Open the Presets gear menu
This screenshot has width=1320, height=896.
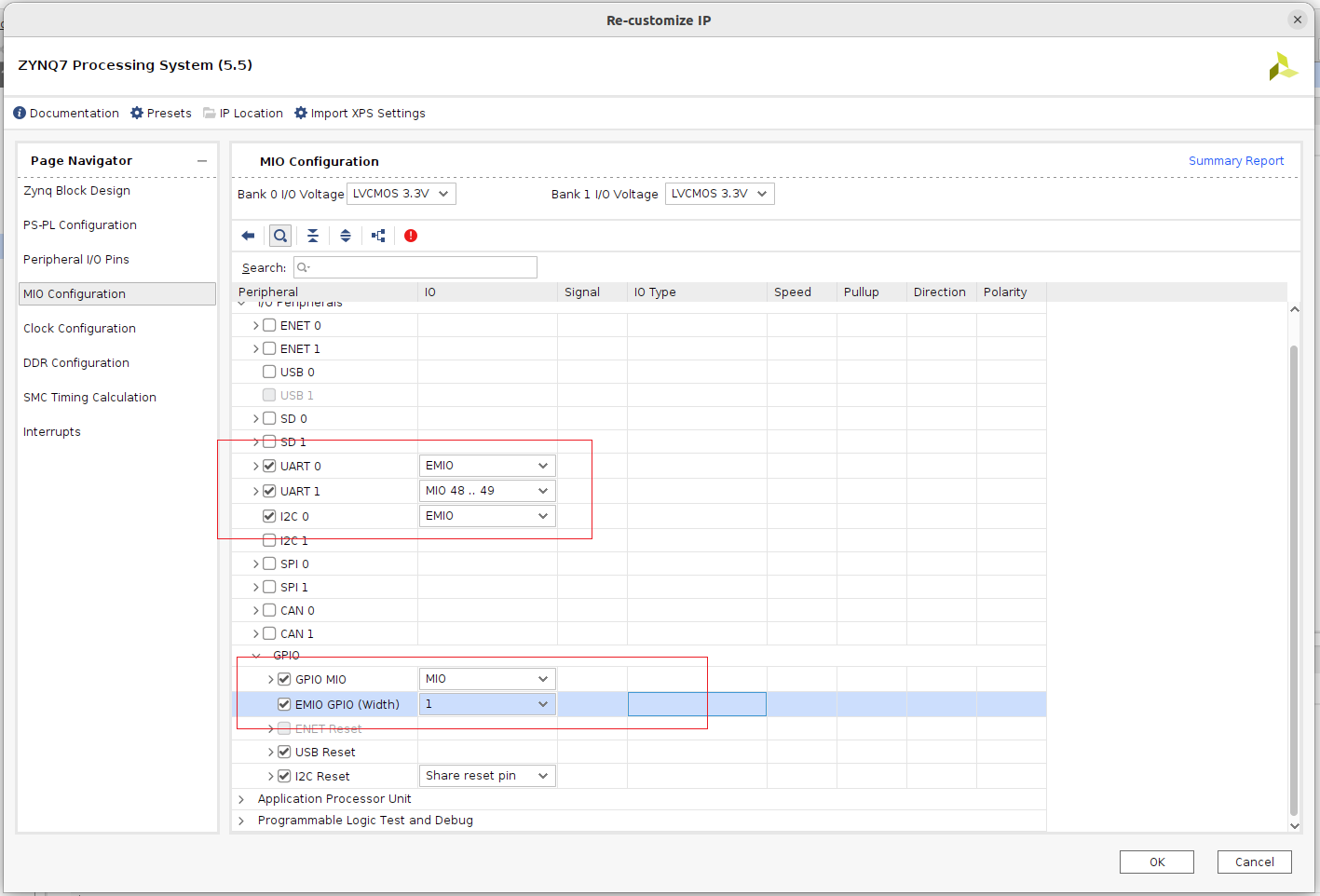click(161, 113)
